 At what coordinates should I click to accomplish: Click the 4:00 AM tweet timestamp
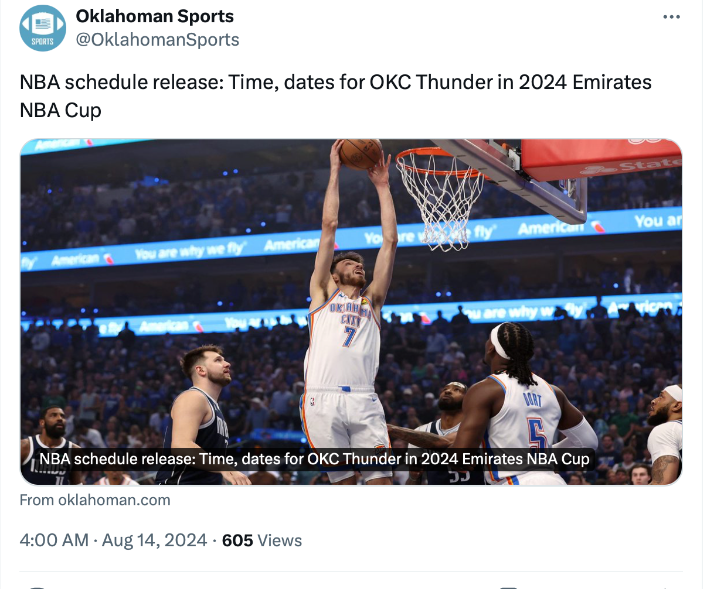tap(54, 540)
